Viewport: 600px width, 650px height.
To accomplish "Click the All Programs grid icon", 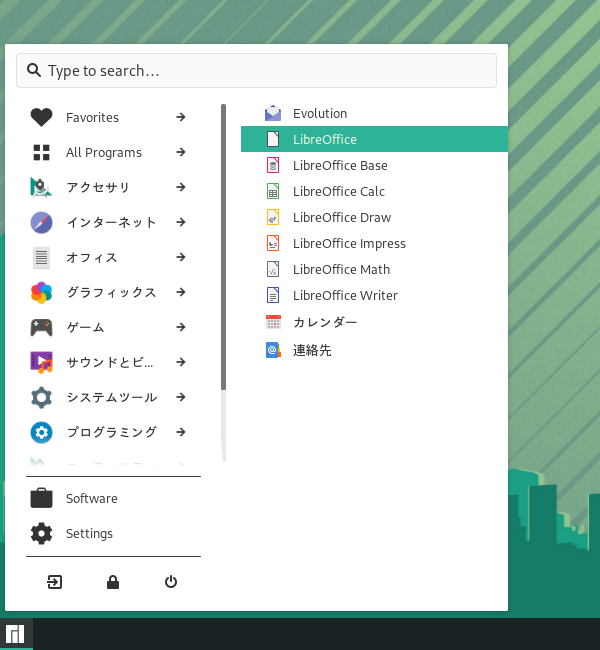I will point(41,153).
